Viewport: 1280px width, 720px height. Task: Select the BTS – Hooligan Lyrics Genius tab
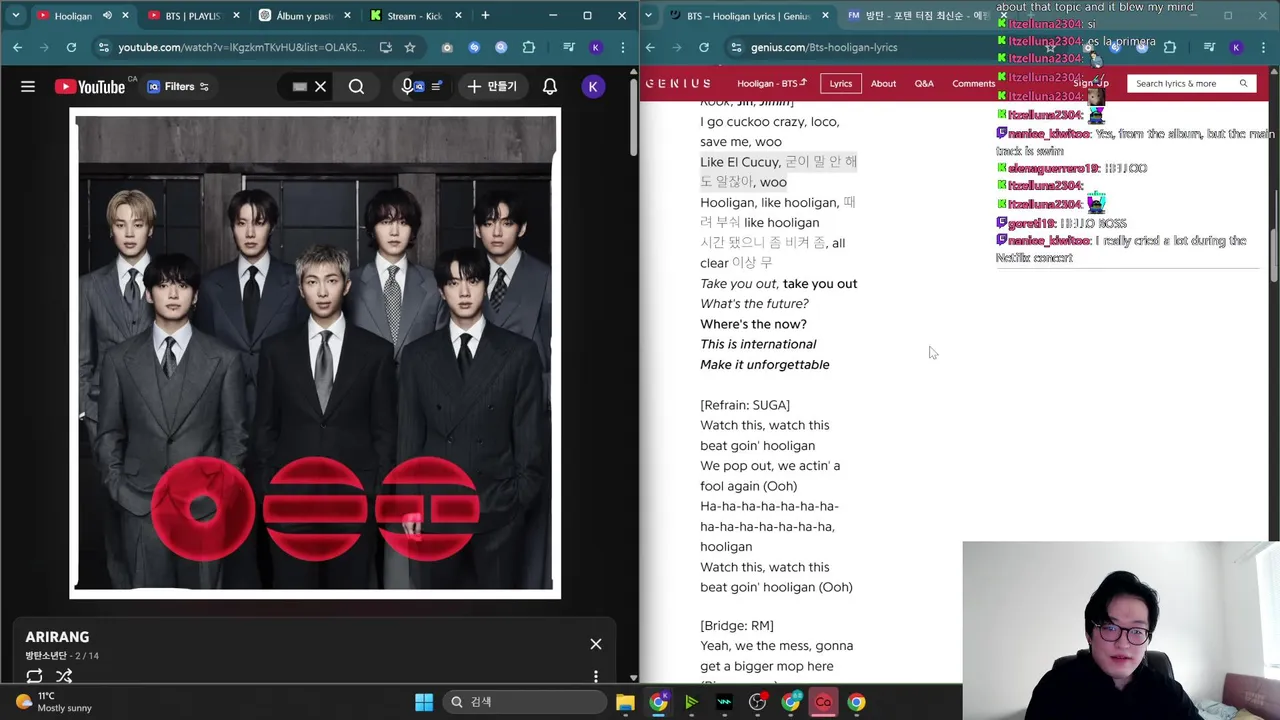[x=748, y=16]
